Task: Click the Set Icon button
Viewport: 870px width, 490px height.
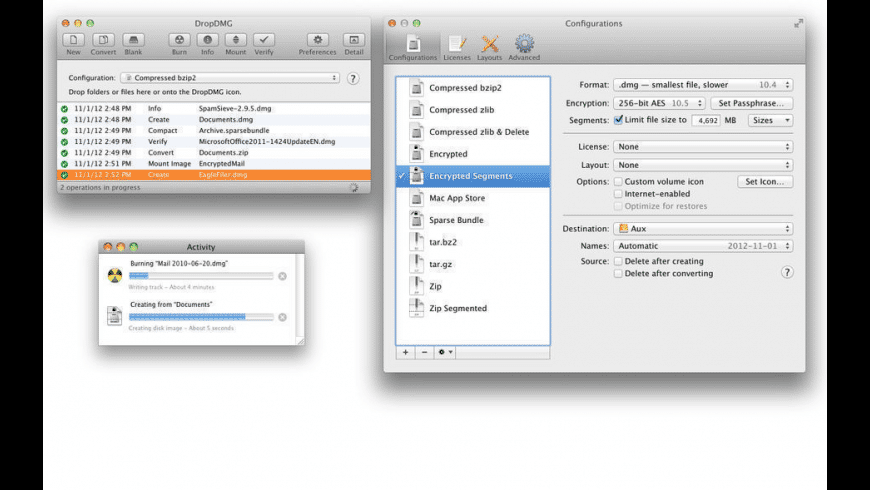Action: pyautogui.click(x=765, y=181)
